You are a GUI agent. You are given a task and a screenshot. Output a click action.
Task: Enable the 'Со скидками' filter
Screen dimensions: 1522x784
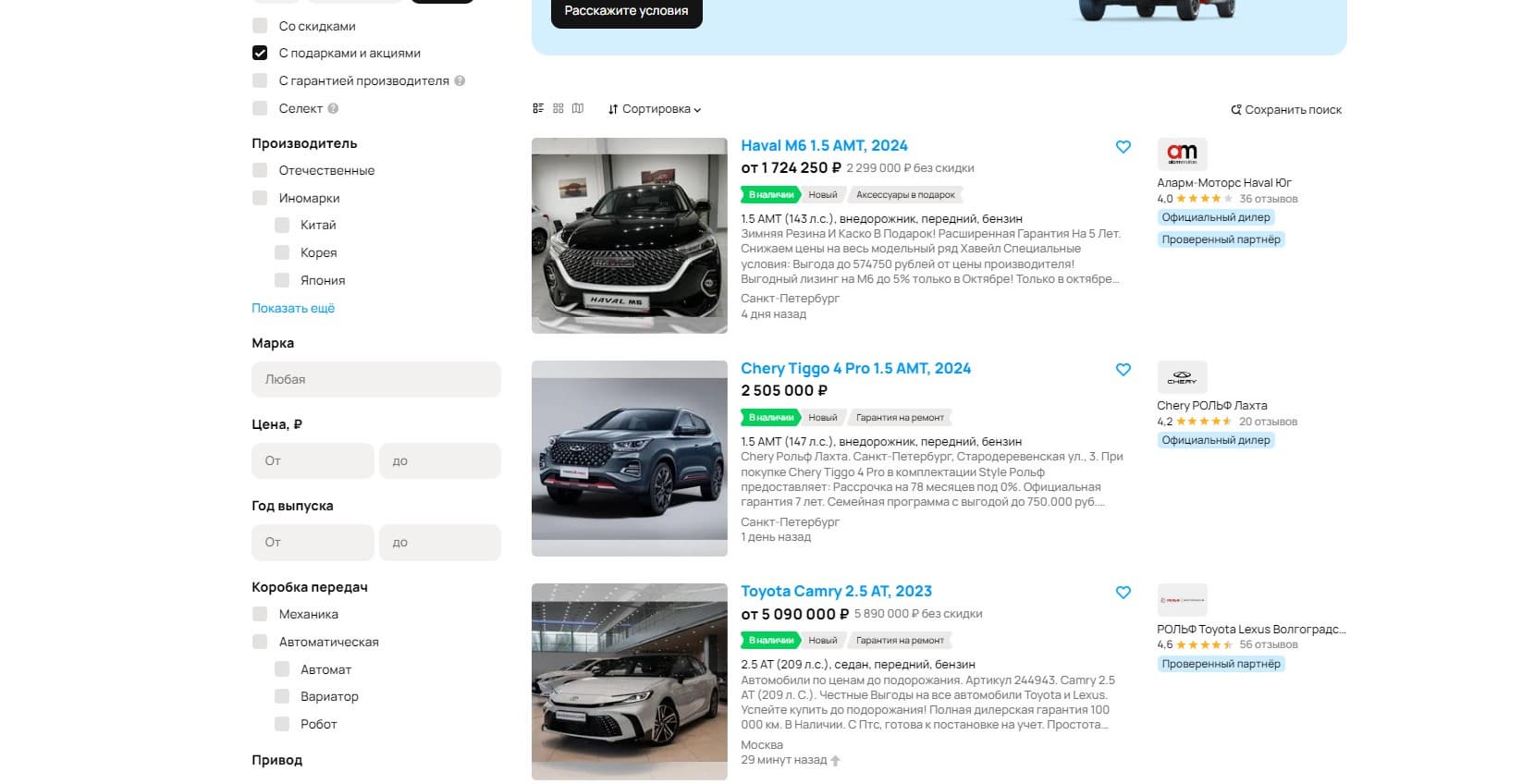[x=260, y=26]
